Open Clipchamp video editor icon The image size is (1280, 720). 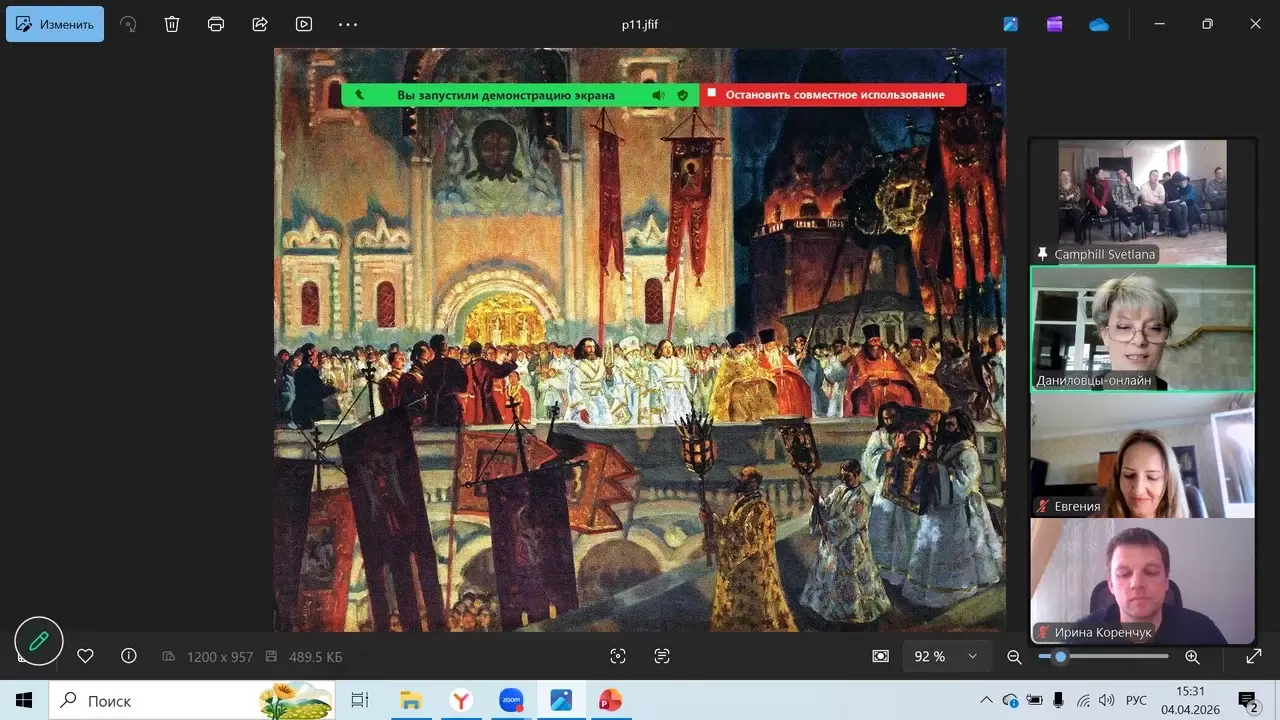[x=1055, y=24]
